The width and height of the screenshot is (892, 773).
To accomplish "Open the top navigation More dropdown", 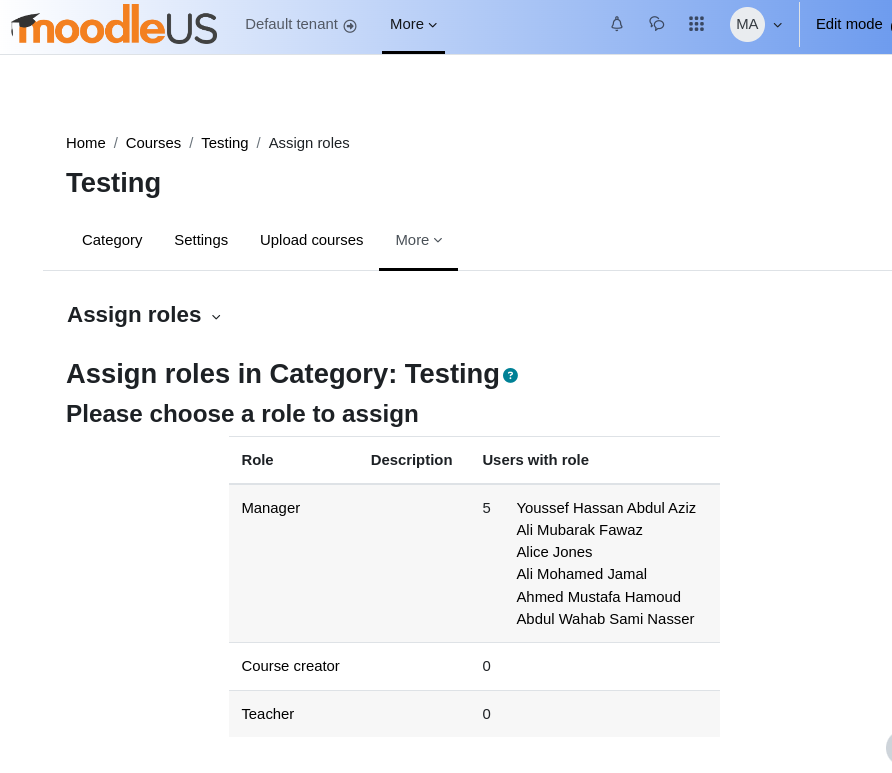I will (414, 24).
